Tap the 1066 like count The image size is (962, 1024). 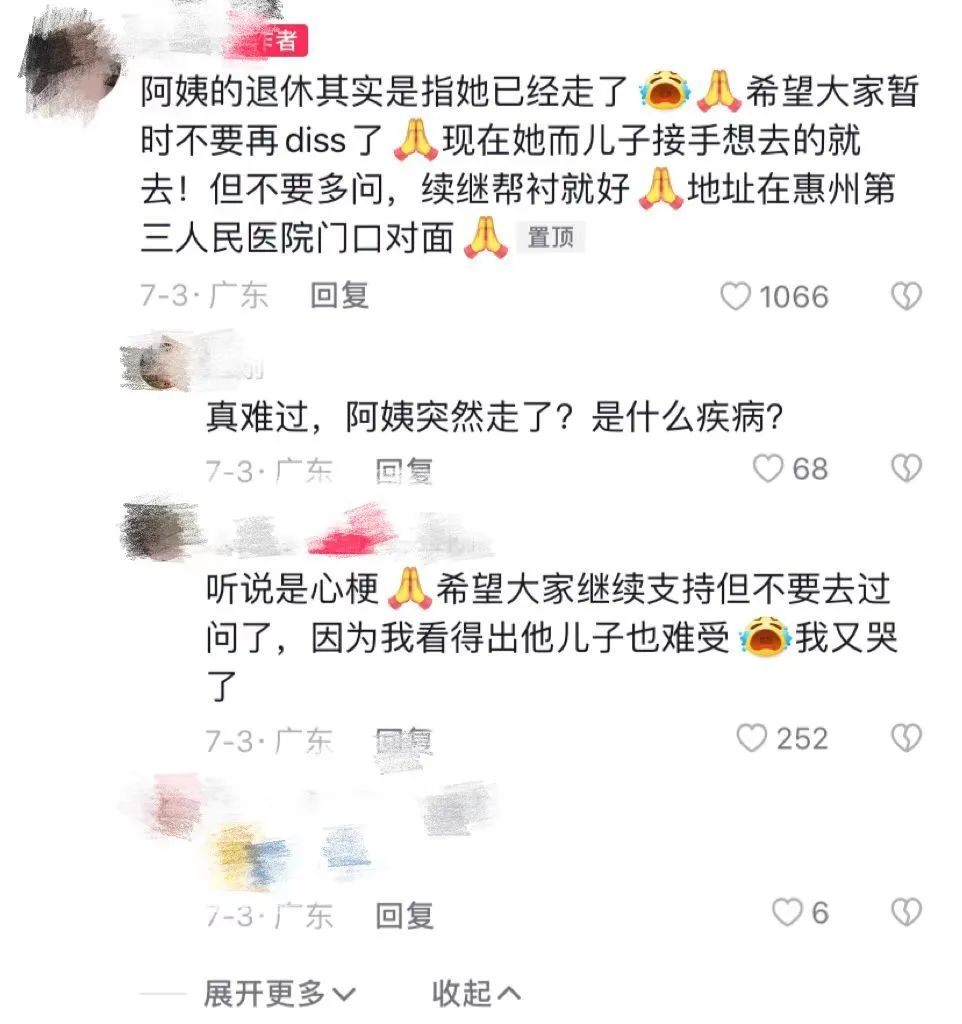click(x=794, y=297)
